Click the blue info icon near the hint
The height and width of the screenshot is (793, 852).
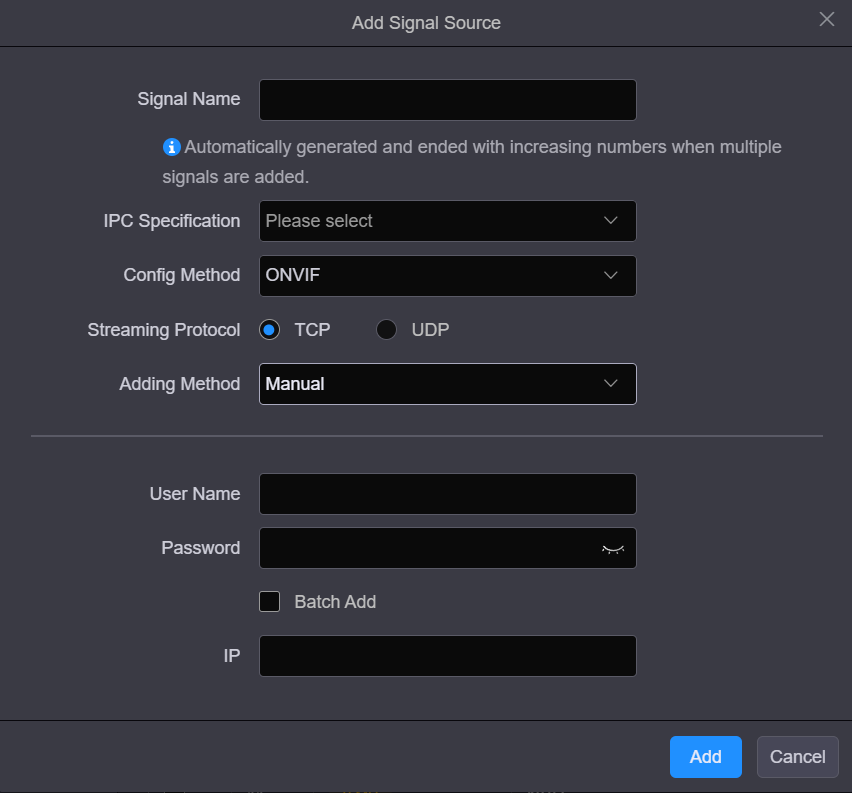[172, 147]
